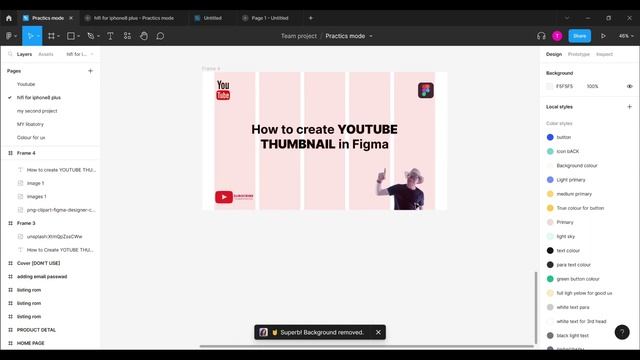Open a new tab with plus
Viewport: 640px width, 360px height.
click(311, 18)
